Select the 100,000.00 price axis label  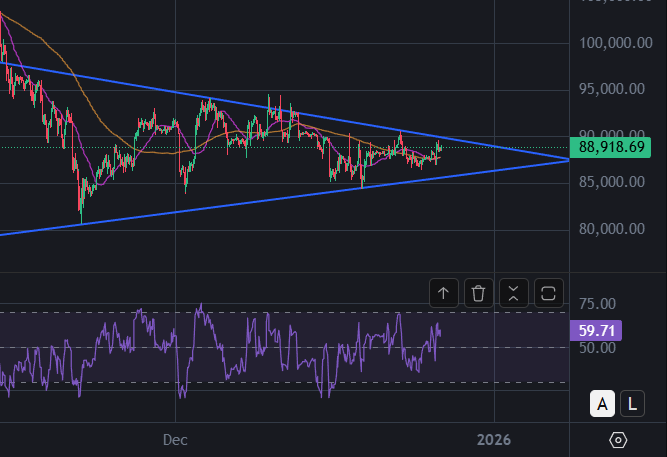tap(616, 43)
